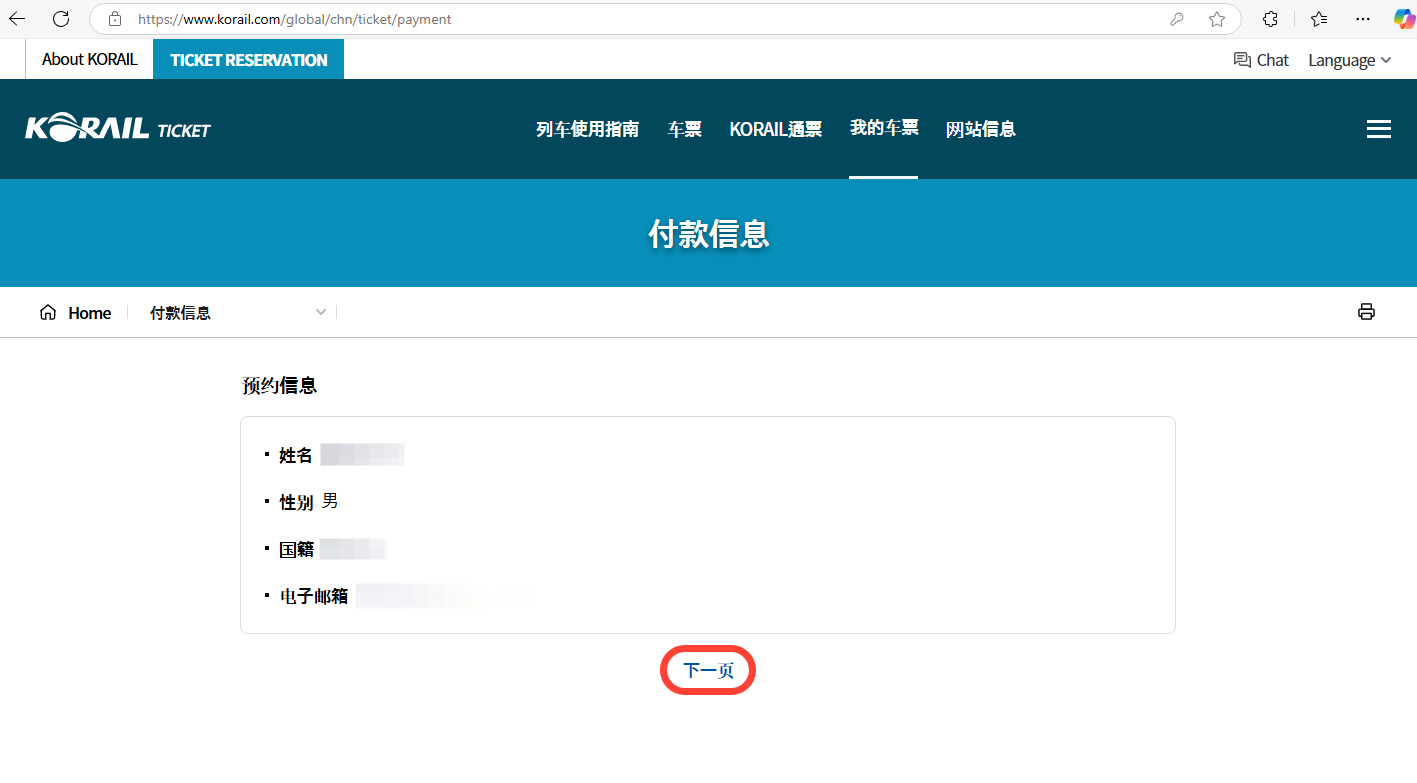This screenshot has height=783, width=1417.
Task: Open the 我的车票 menu
Action: click(883, 128)
